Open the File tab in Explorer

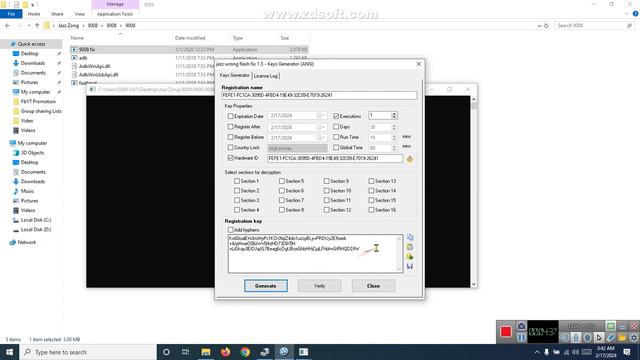[x=11, y=14]
